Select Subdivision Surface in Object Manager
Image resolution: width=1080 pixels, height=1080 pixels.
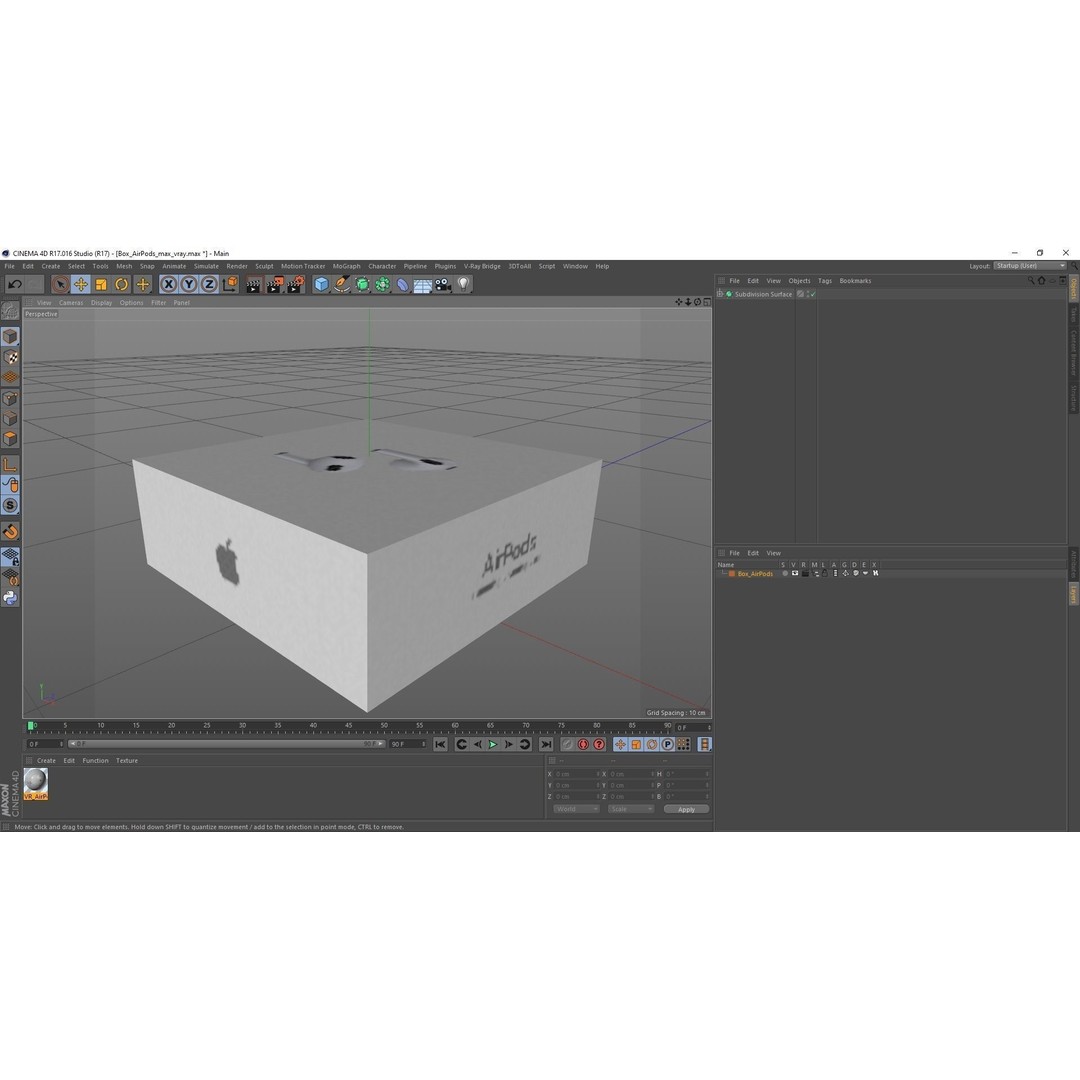[763, 294]
